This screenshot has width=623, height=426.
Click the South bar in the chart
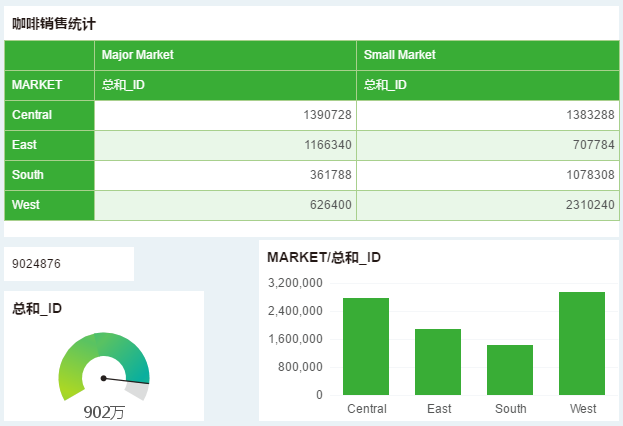(x=510, y=369)
